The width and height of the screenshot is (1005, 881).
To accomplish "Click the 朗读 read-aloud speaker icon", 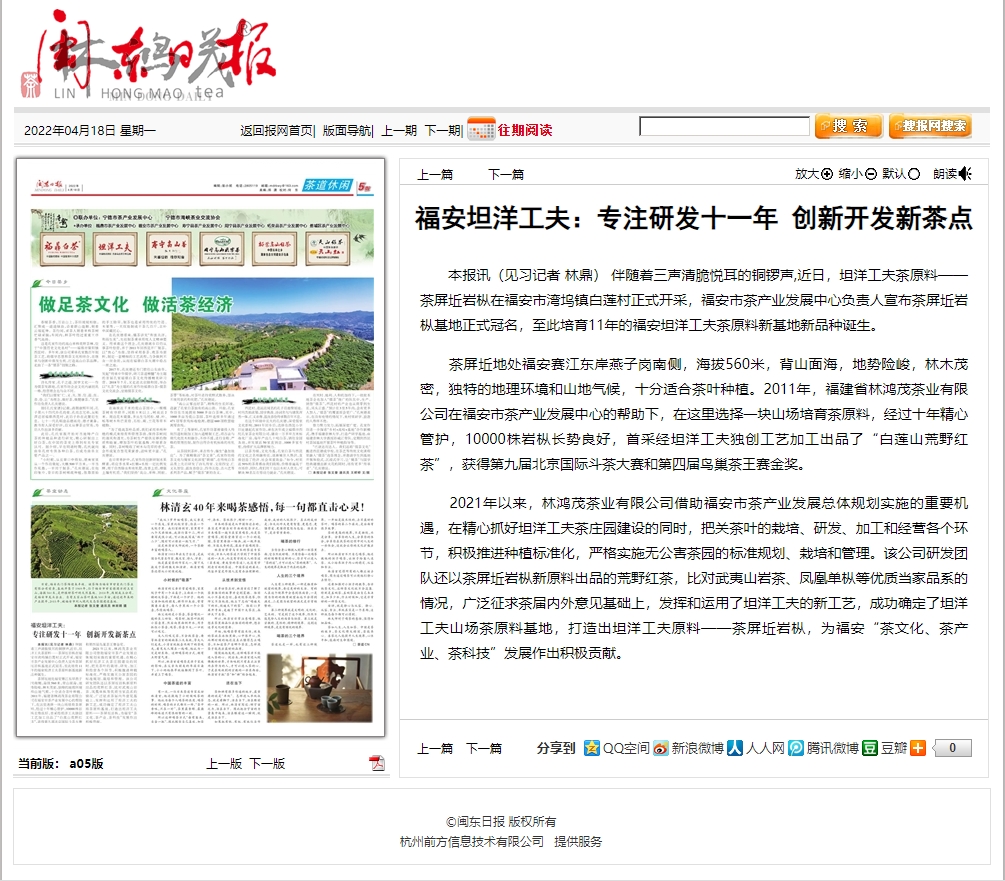I will pos(965,174).
